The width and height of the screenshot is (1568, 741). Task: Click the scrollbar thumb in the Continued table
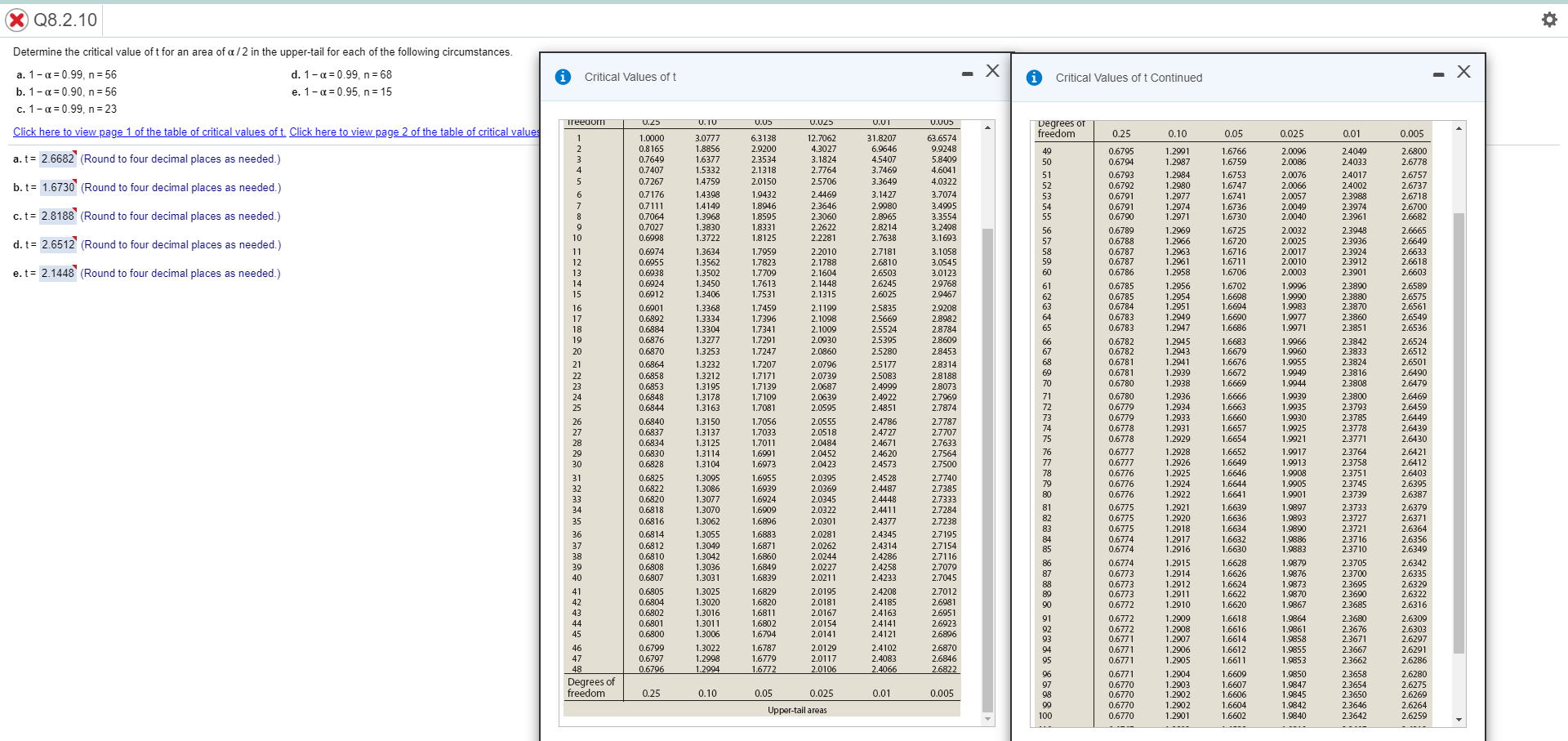tap(1459, 433)
